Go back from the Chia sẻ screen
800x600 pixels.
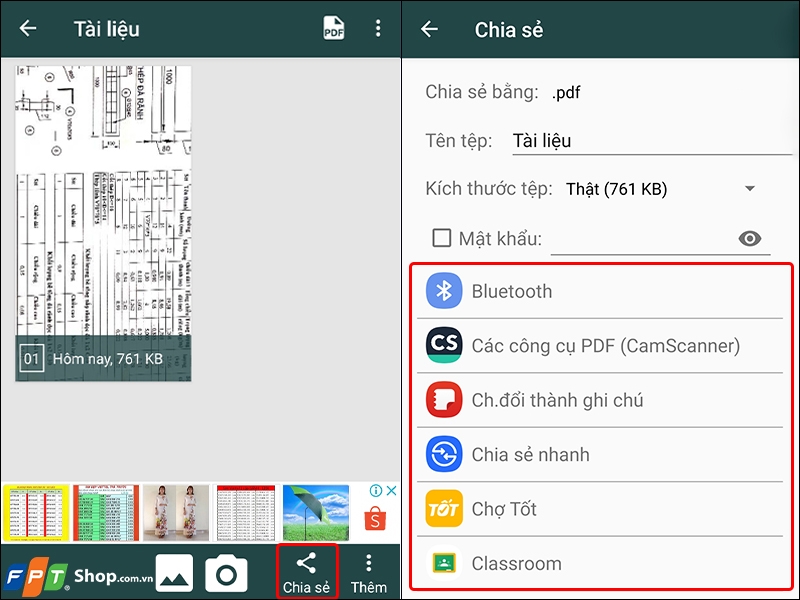click(x=428, y=29)
